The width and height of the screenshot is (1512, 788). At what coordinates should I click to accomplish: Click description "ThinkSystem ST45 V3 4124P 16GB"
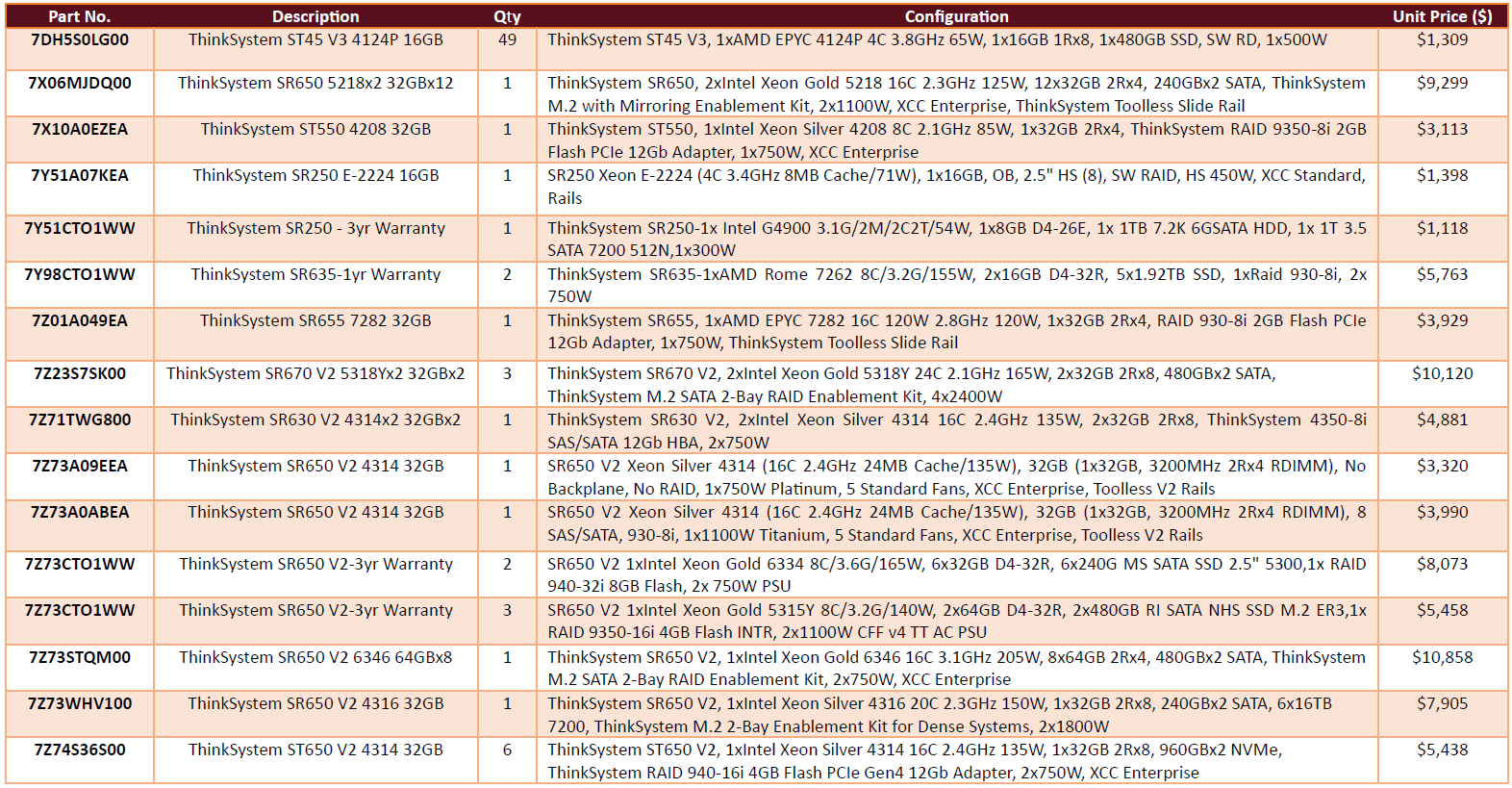click(315, 39)
